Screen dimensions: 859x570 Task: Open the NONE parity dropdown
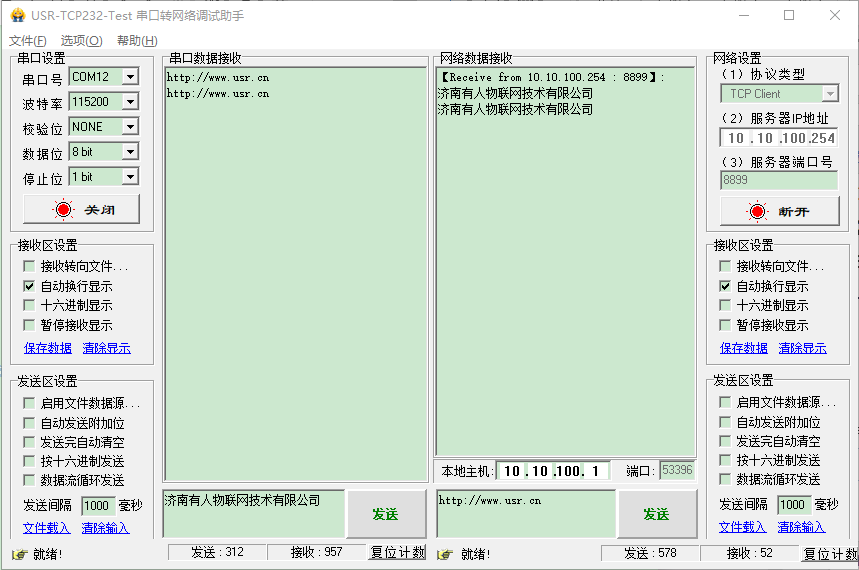pos(130,127)
